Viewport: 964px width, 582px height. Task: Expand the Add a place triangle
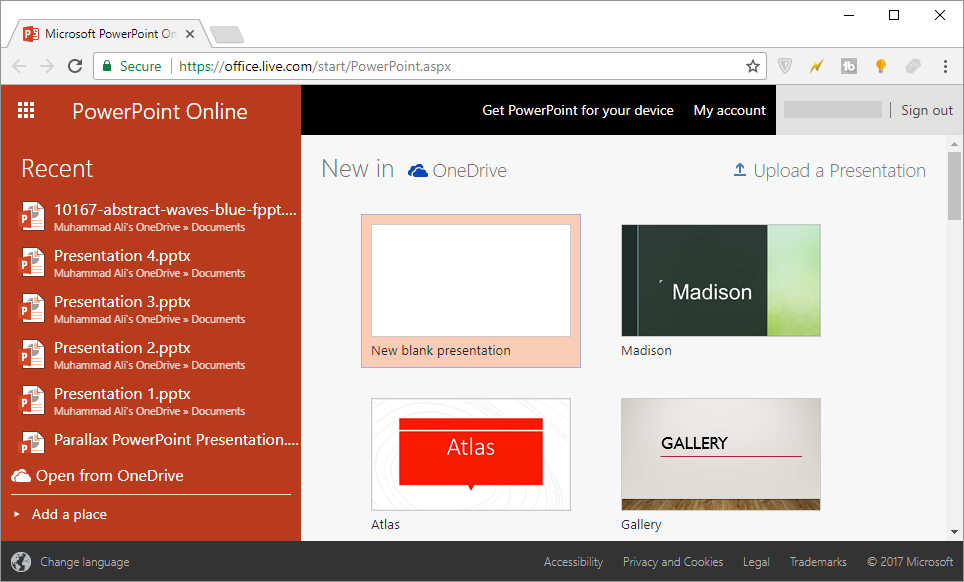click(17, 514)
